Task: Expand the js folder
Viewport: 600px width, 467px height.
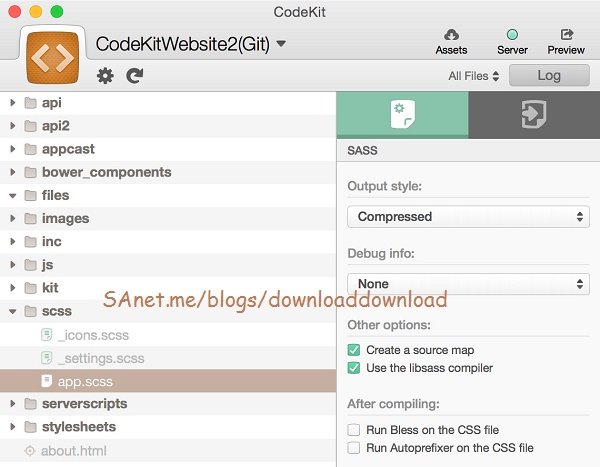Action: coord(13,265)
